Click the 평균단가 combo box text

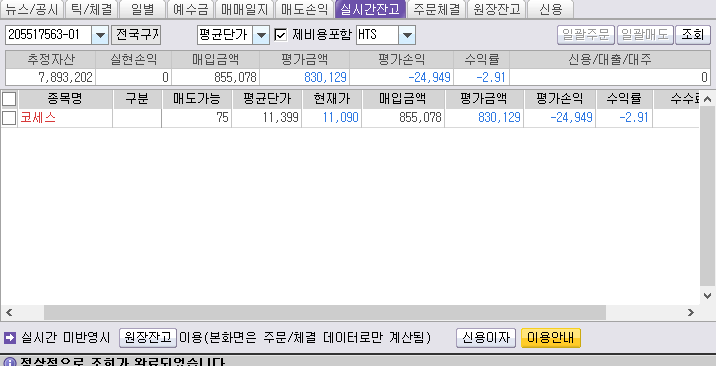(x=225, y=35)
